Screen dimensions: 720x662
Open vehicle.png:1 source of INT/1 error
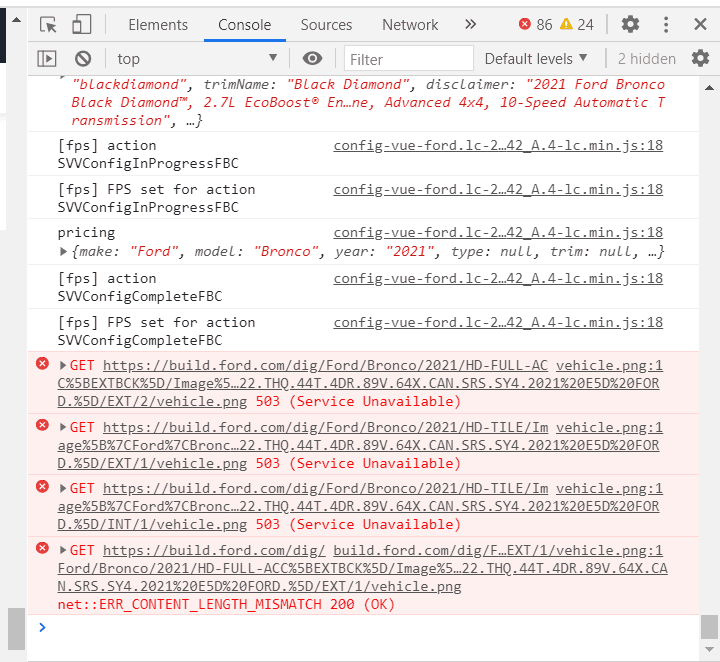(609, 488)
